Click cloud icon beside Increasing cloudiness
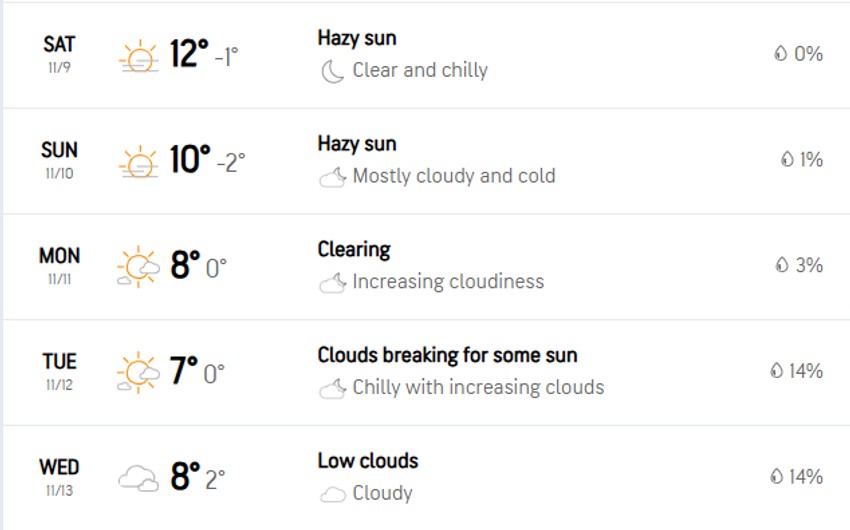 point(332,283)
